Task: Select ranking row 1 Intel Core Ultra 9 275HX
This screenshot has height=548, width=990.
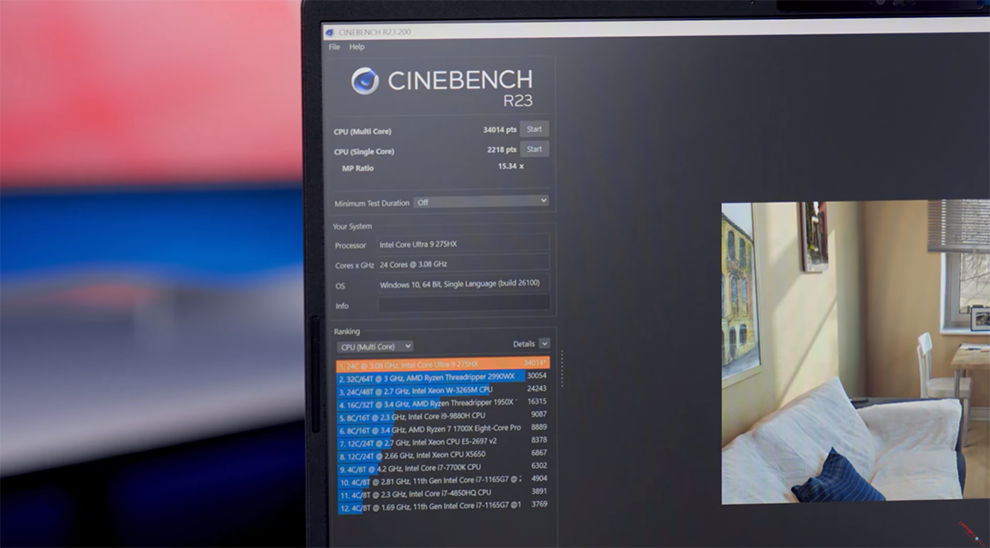Action: pos(443,364)
